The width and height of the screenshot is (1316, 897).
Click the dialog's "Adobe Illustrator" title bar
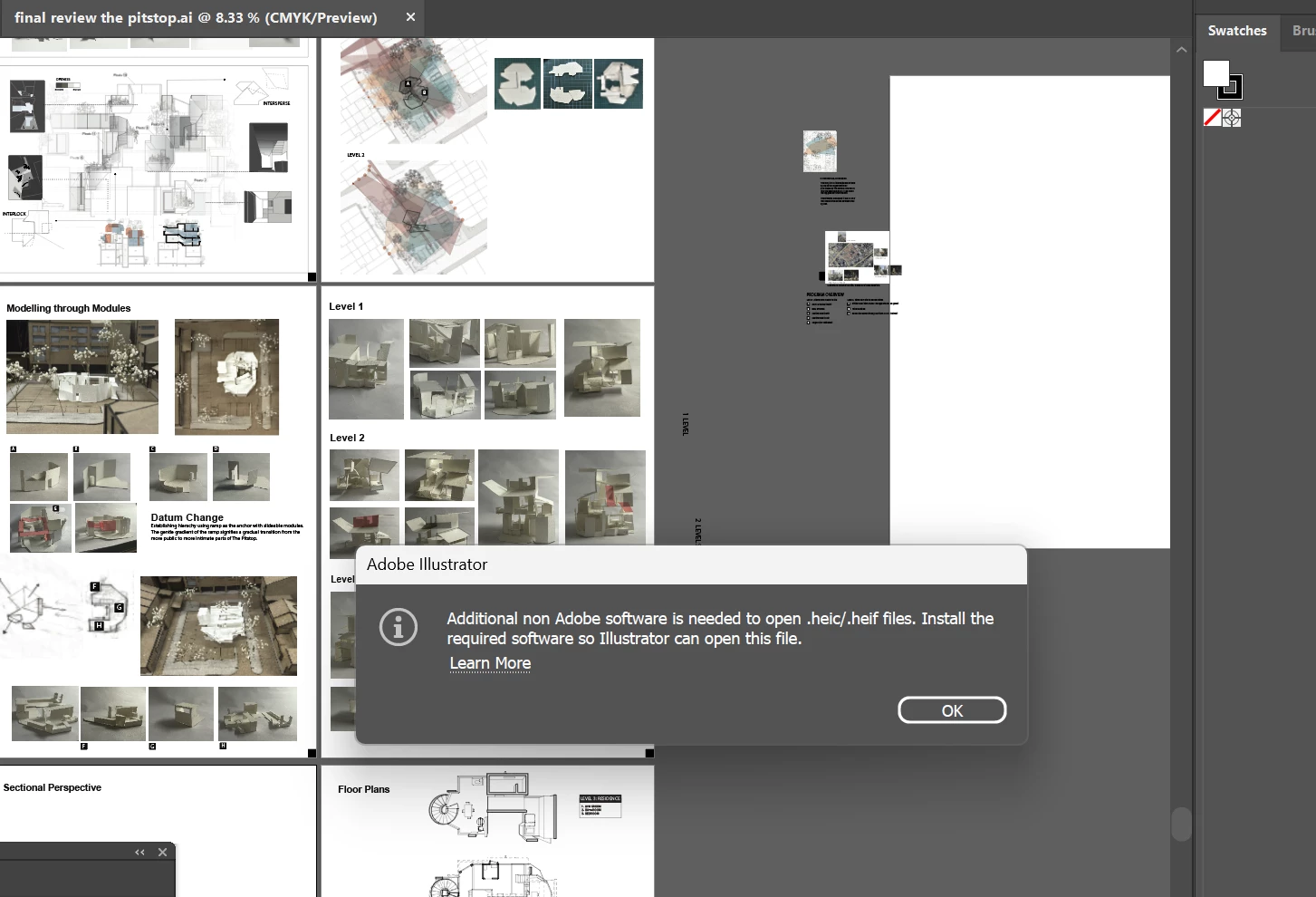(x=691, y=564)
